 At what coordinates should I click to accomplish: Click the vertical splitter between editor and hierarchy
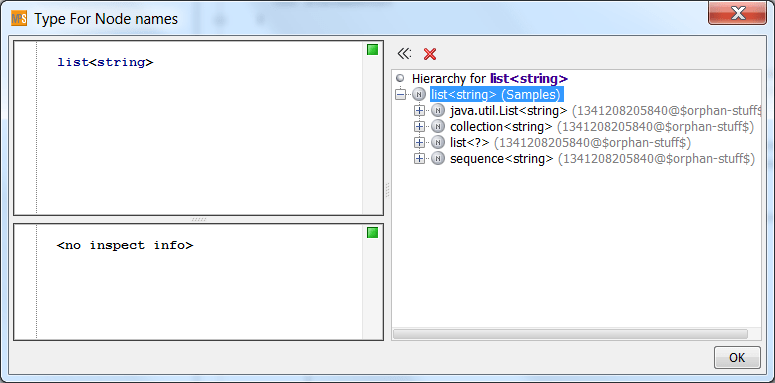(x=388, y=190)
